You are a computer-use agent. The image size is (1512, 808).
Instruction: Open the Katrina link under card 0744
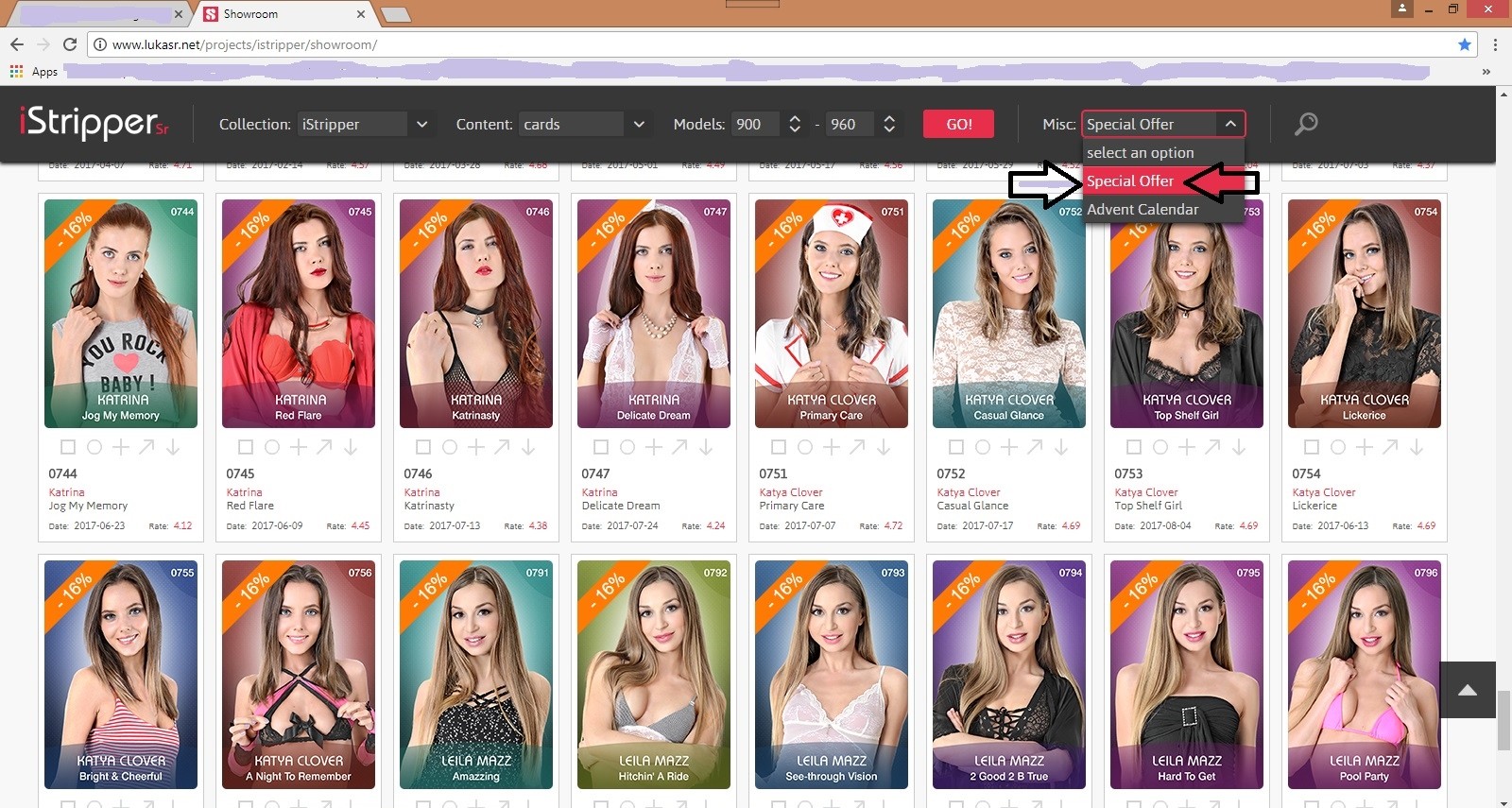[x=67, y=492]
